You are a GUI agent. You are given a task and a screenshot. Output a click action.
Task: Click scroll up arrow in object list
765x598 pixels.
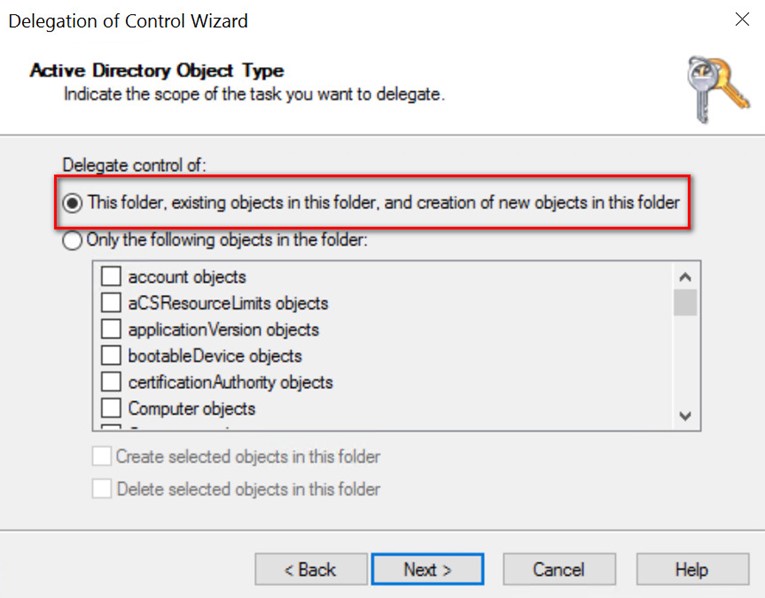pos(685,277)
